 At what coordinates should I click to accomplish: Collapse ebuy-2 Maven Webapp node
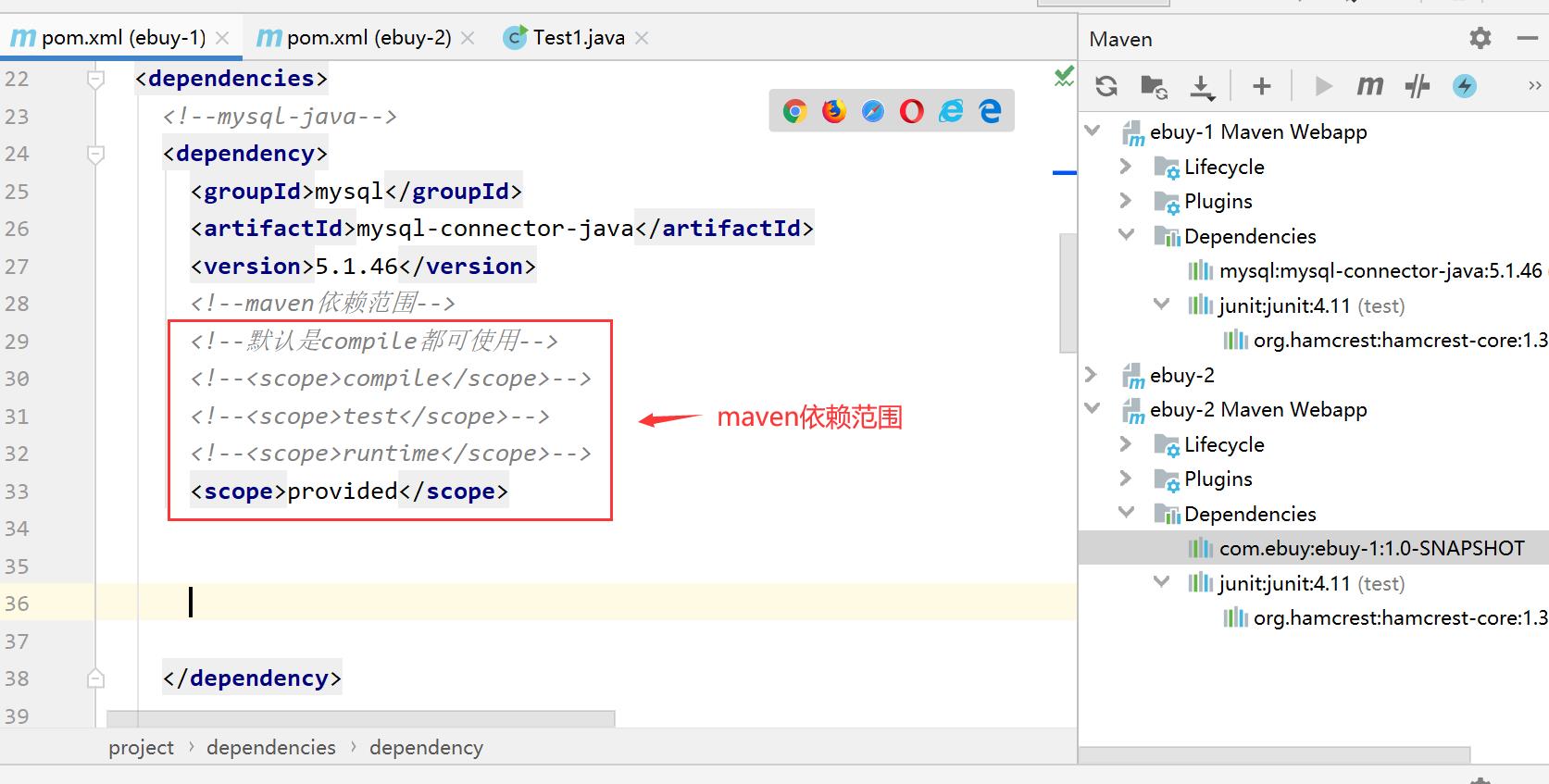pos(1093,408)
